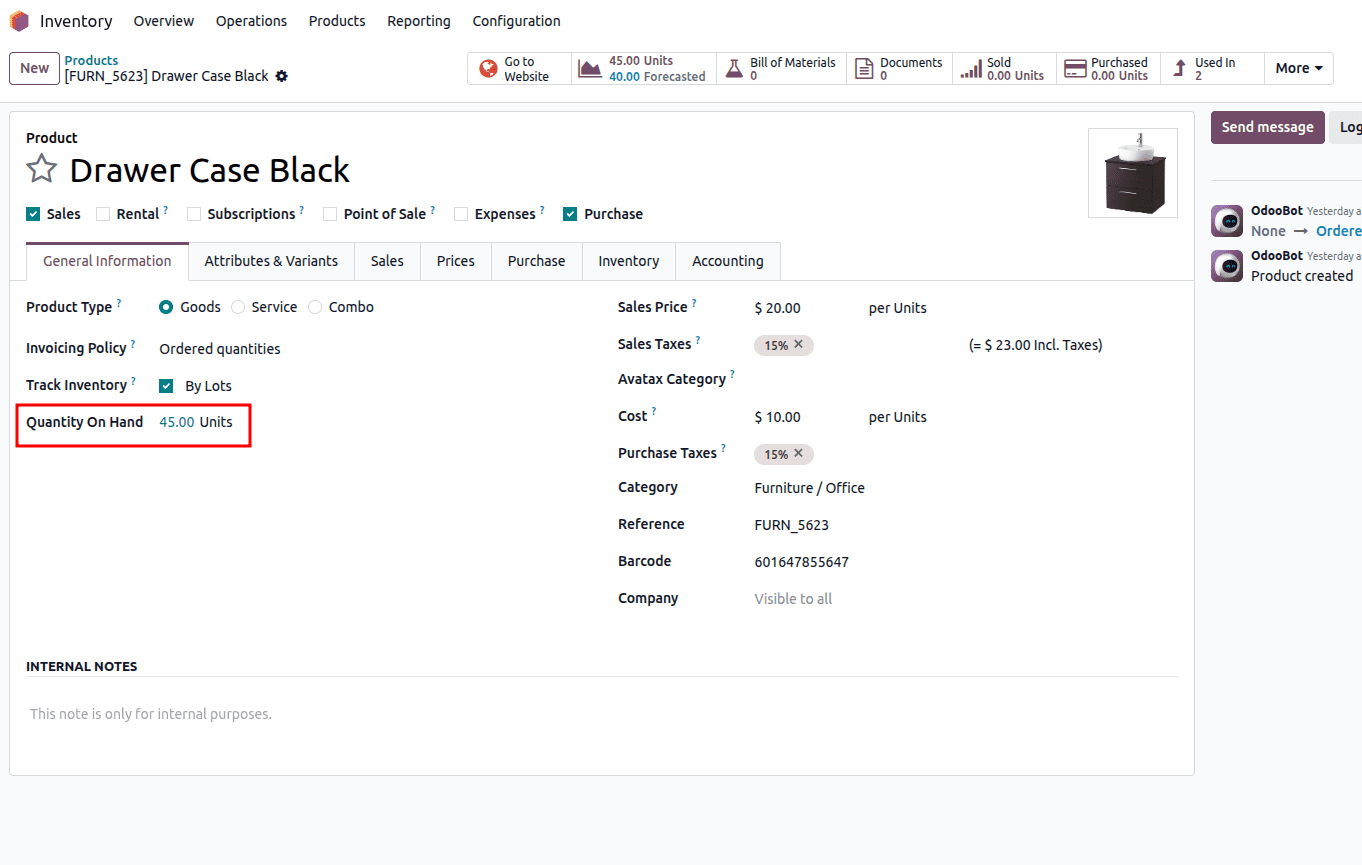
Task: Remove the 15% Sales Taxes tag
Action: [798, 344]
